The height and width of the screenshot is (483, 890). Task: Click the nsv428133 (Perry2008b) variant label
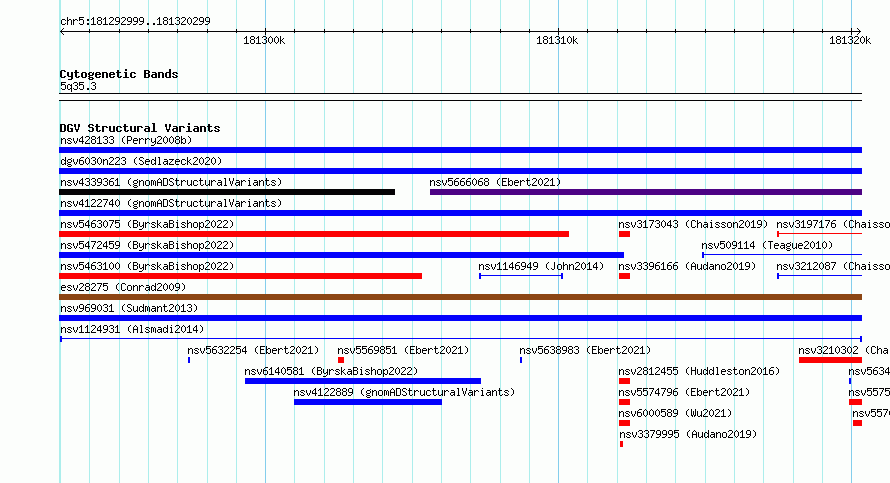point(126,140)
